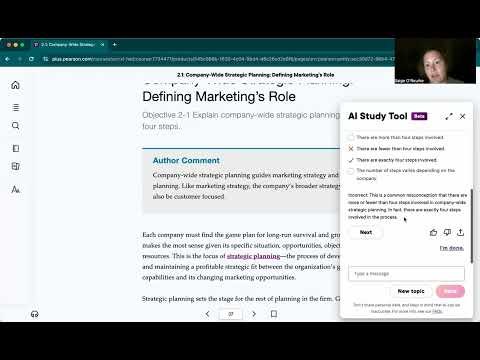Click the site info icon in address bar
The height and width of the screenshot is (360, 480).
tap(45, 59)
